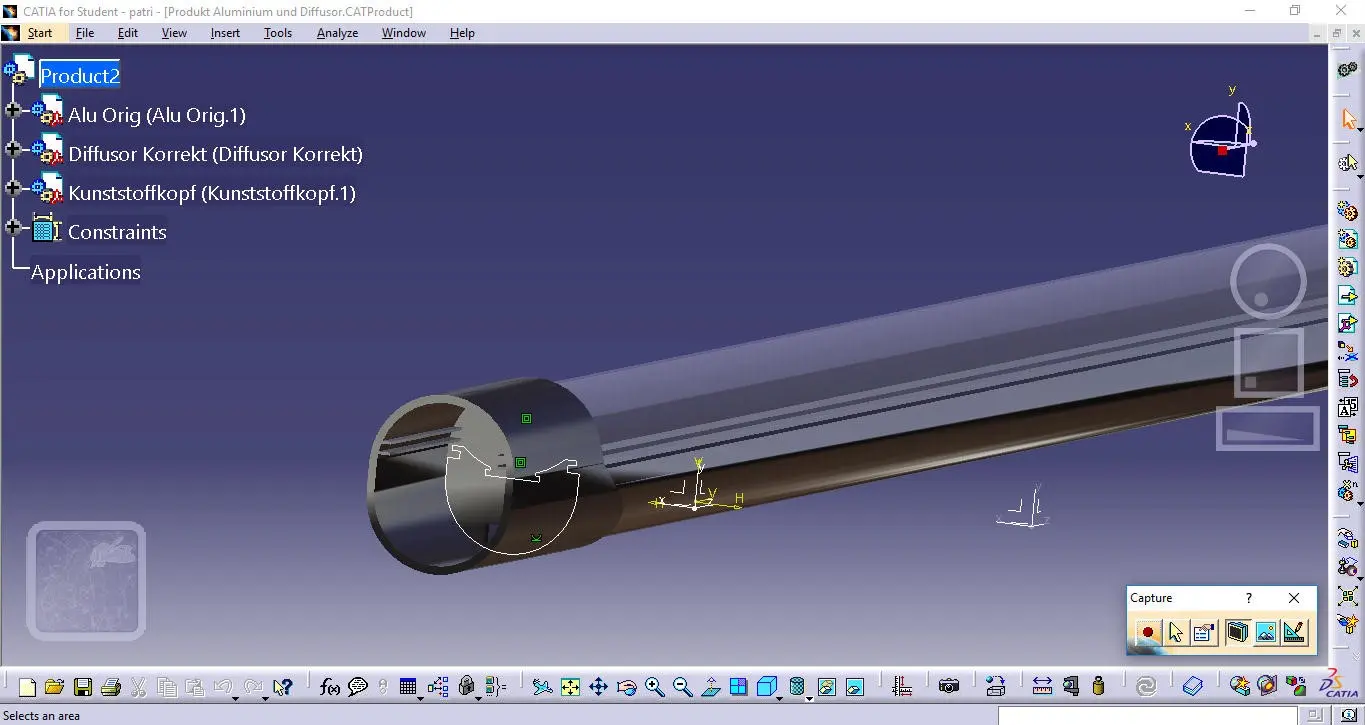Open the Formula f(x) tool
Screen dimensions: 1365x725
(x=329, y=687)
